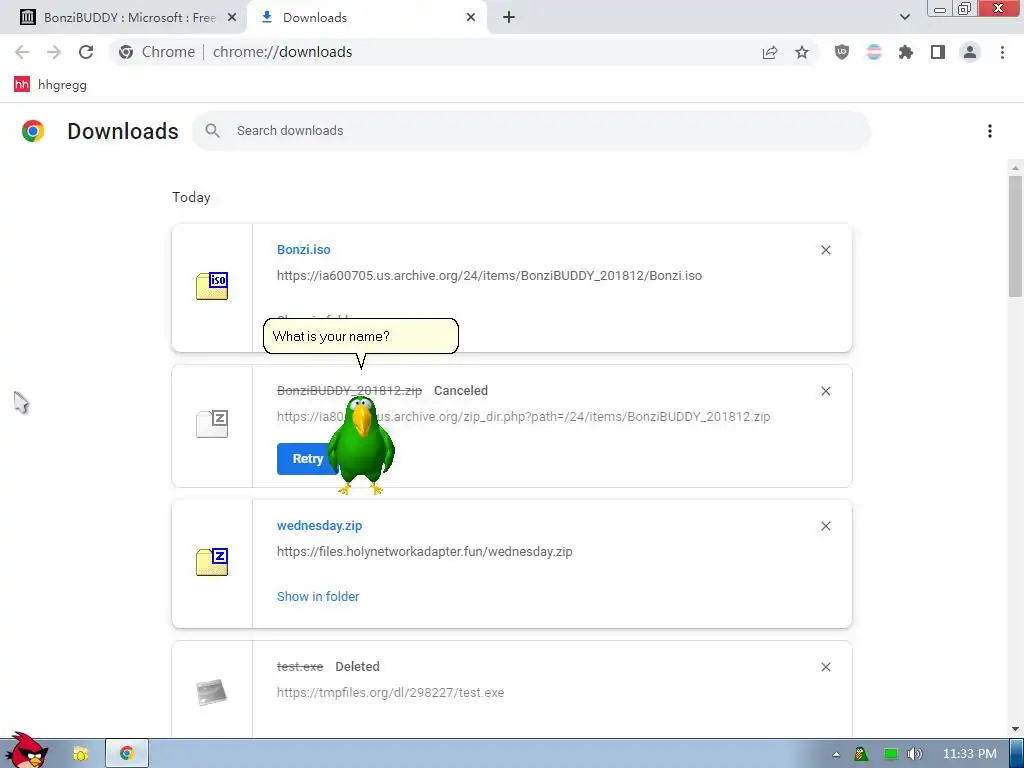Image resolution: width=1024 pixels, height=768 pixels.
Task: Open the green network tray icon
Action: 891,754
